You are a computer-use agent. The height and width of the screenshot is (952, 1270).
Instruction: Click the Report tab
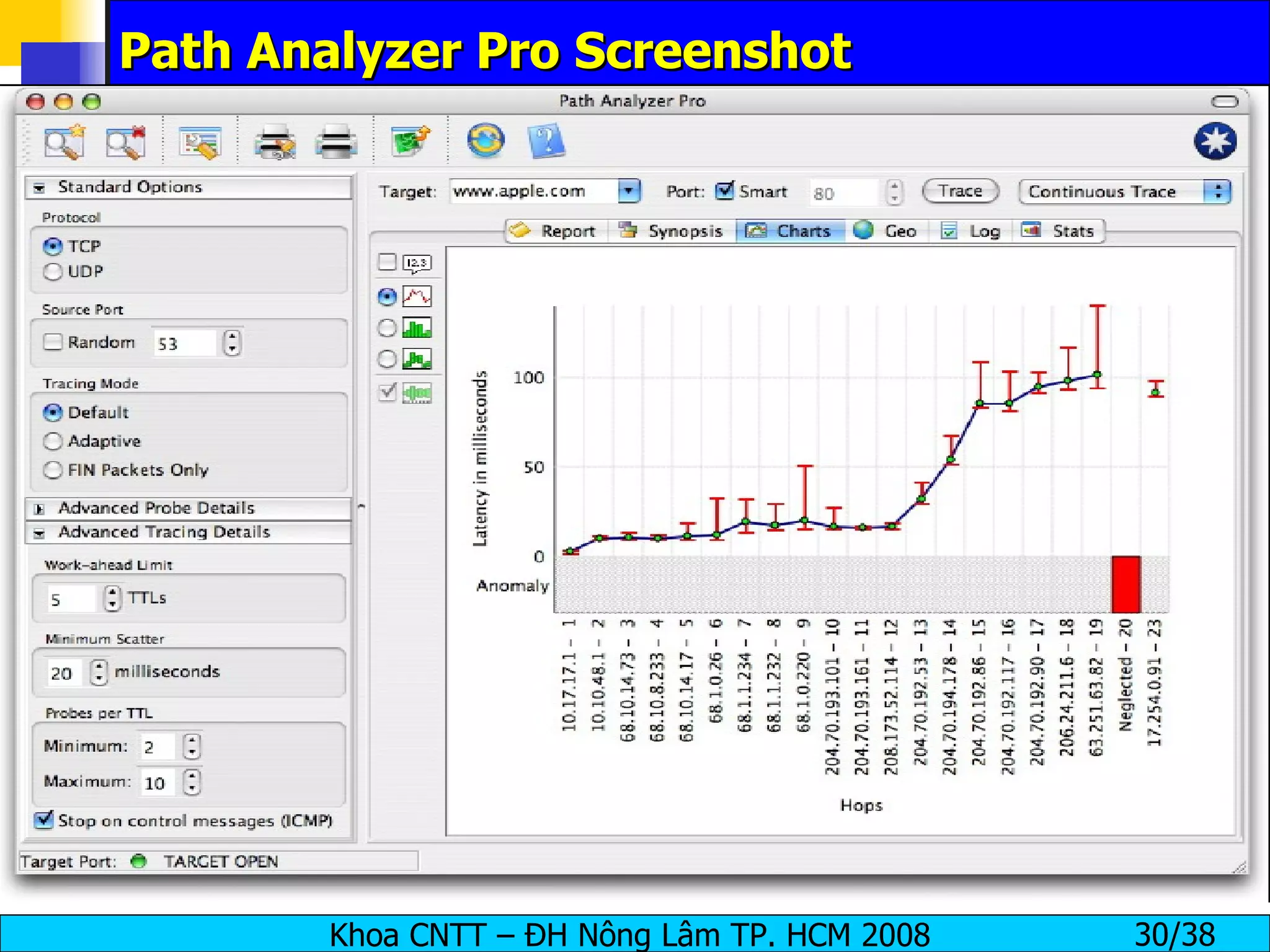[556, 231]
